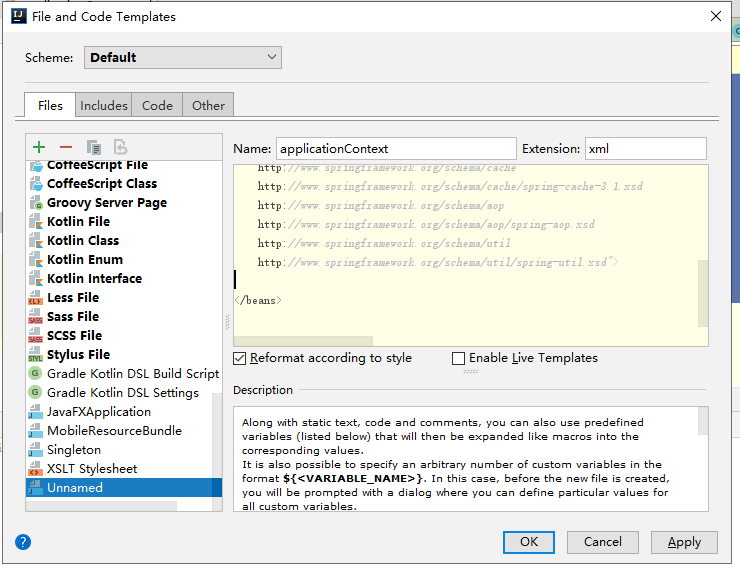
Task: Click the Cancel button
Action: pyautogui.click(x=603, y=542)
